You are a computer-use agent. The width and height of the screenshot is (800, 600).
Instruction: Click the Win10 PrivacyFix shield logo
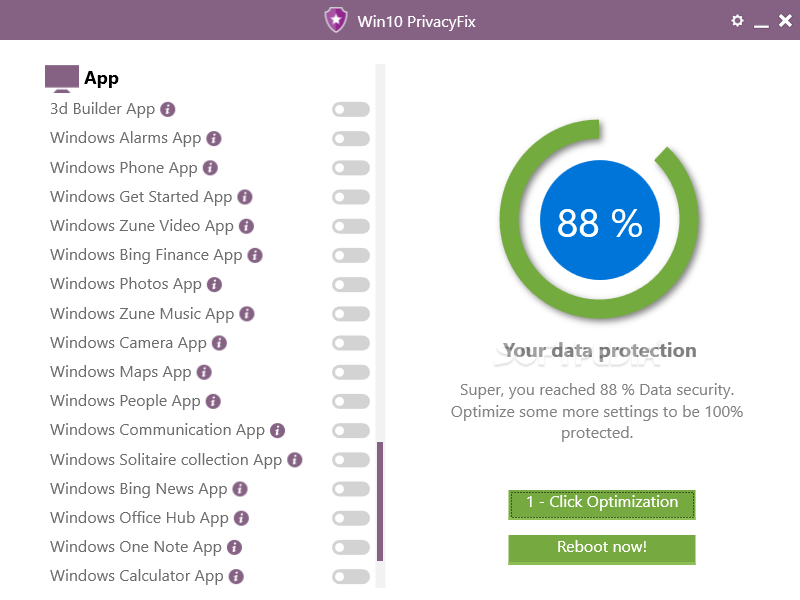coord(336,20)
